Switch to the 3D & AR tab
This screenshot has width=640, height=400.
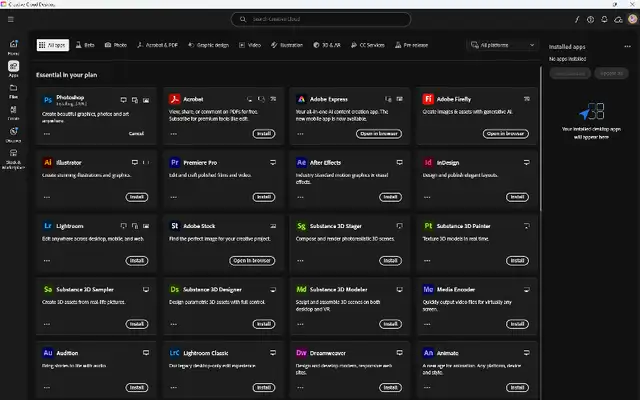[x=327, y=45]
